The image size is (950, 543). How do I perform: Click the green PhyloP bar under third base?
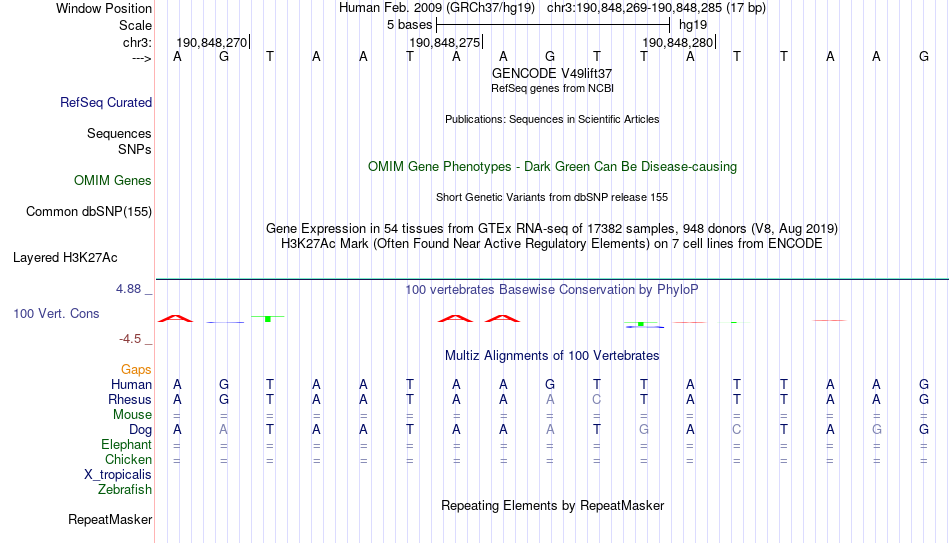point(268,318)
